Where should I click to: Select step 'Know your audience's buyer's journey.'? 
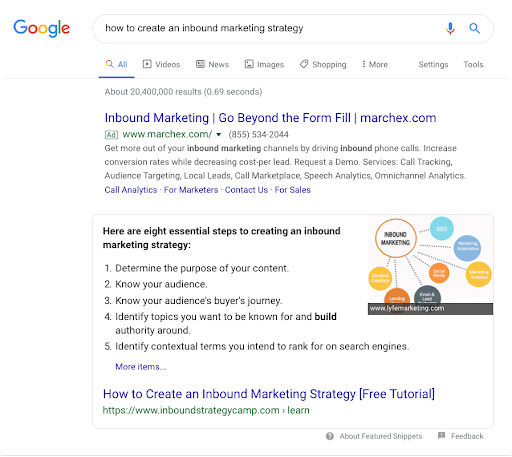[199, 301]
